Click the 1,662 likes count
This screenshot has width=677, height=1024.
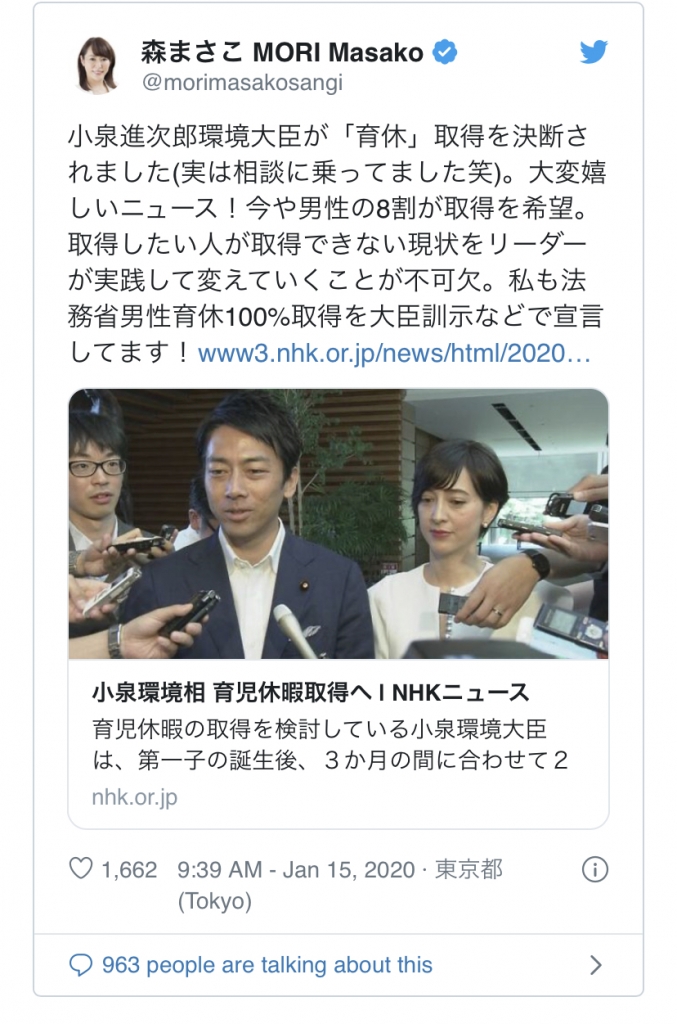(x=129, y=869)
